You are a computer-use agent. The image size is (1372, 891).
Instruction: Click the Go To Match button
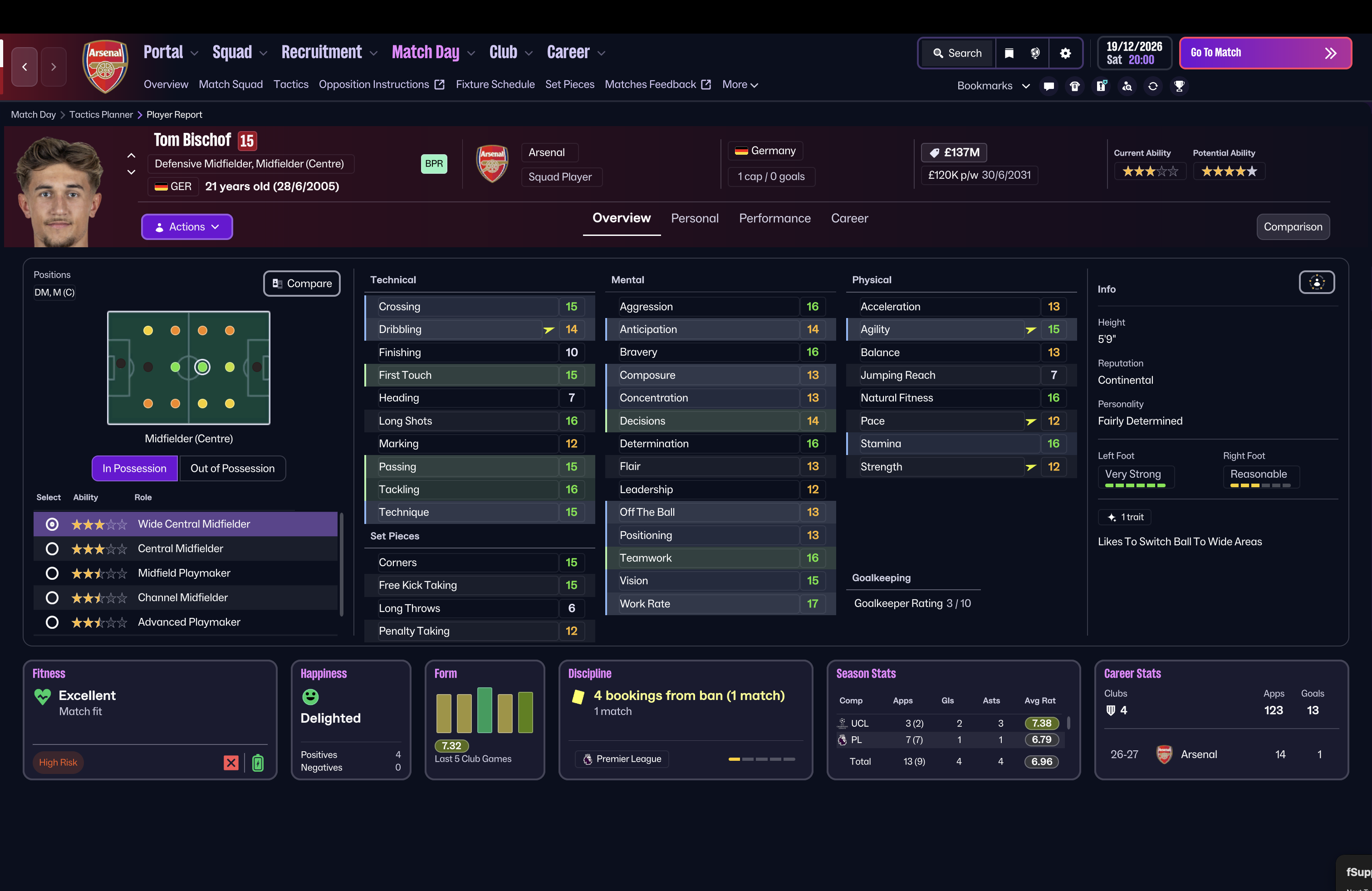click(1265, 53)
